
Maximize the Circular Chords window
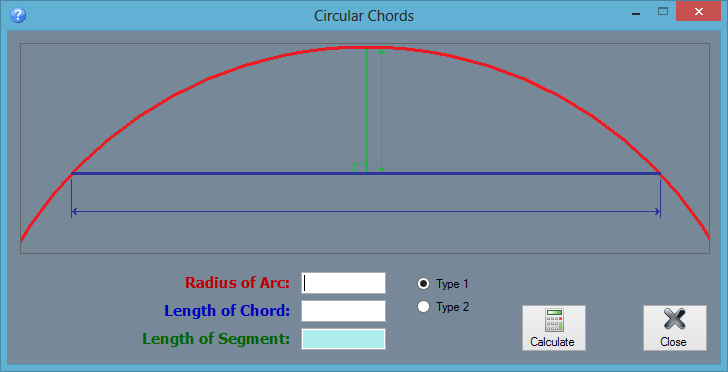663,12
